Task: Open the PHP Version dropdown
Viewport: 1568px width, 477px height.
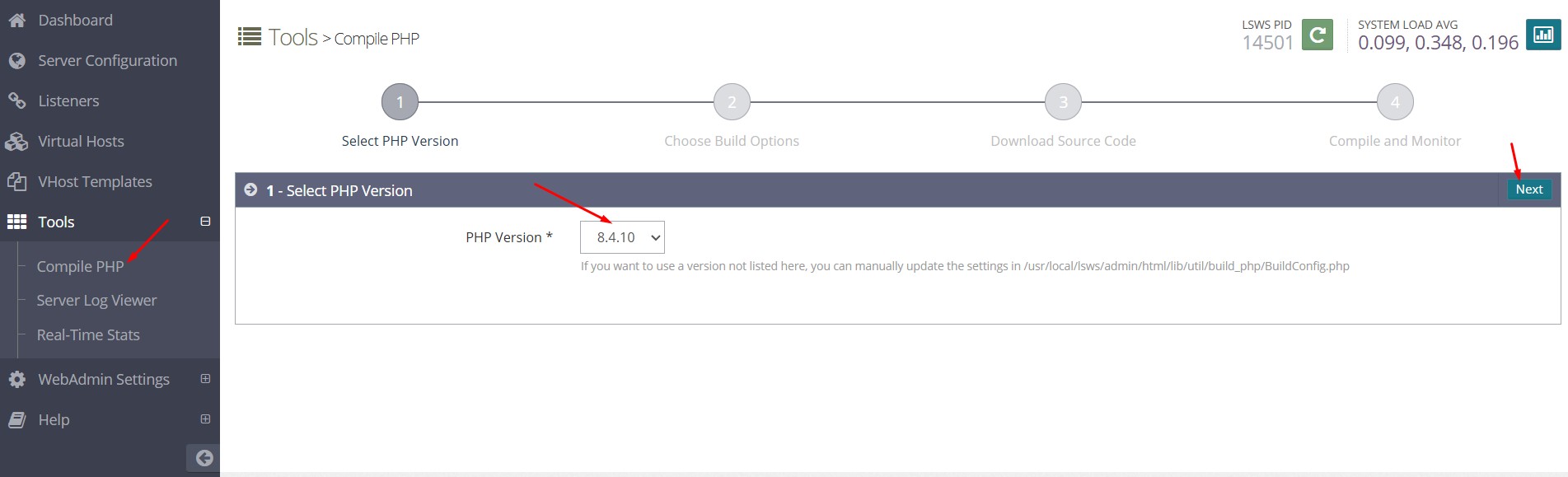Action: click(x=622, y=237)
